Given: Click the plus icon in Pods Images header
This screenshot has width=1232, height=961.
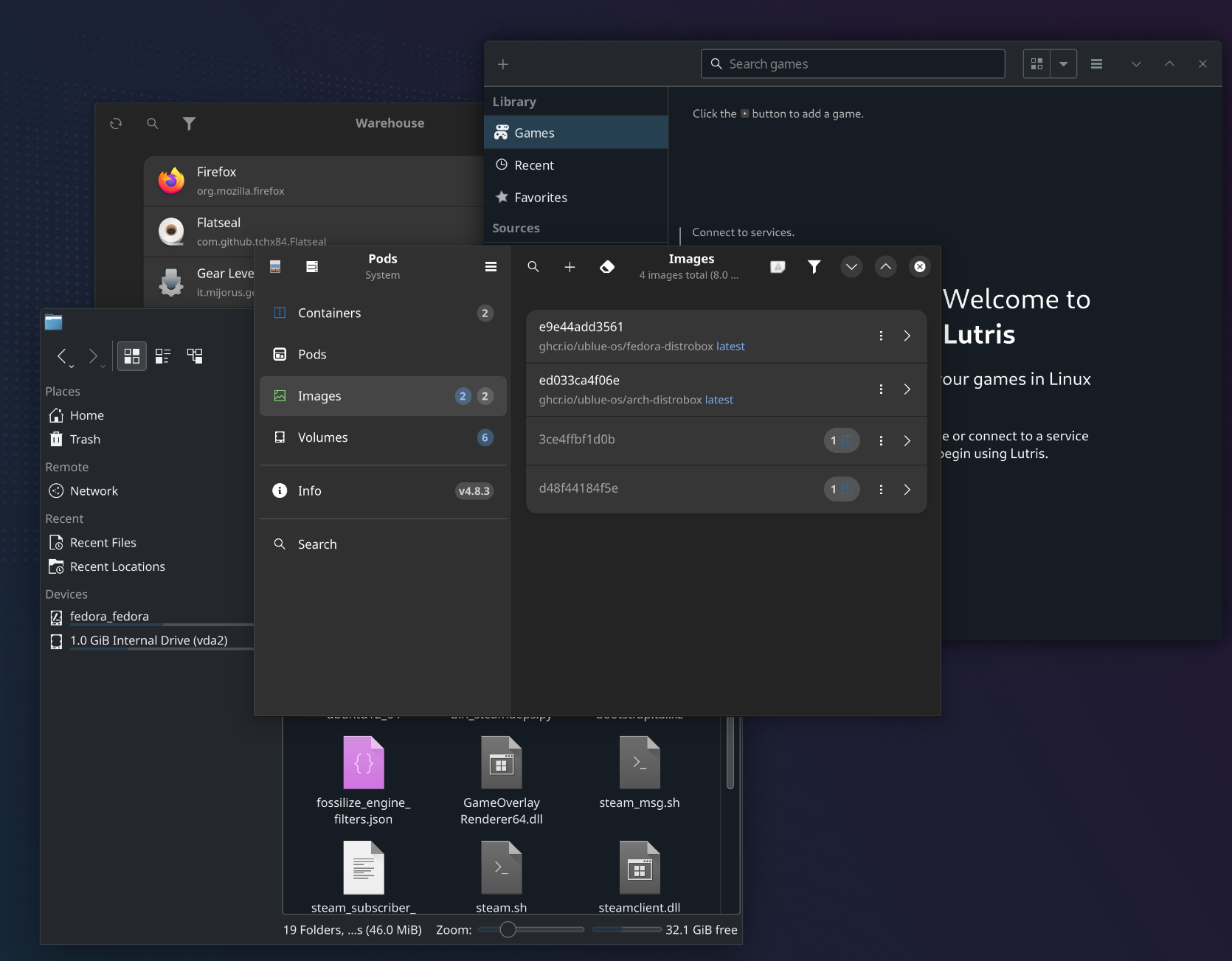Looking at the screenshot, I should (570, 267).
